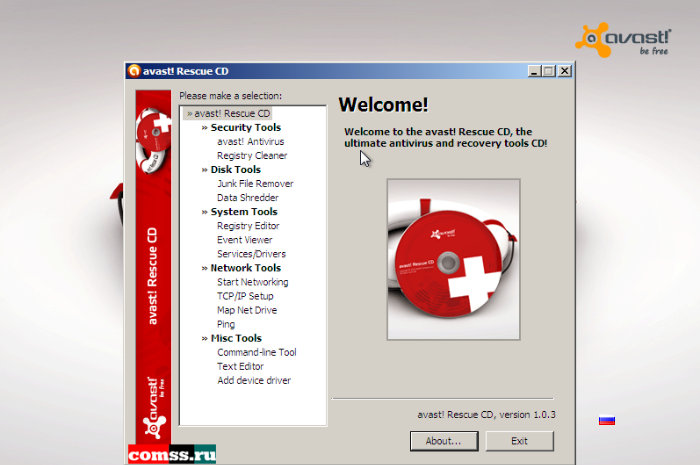Click the rescue CD welcome image
The image size is (700, 465).
tap(453, 259)
